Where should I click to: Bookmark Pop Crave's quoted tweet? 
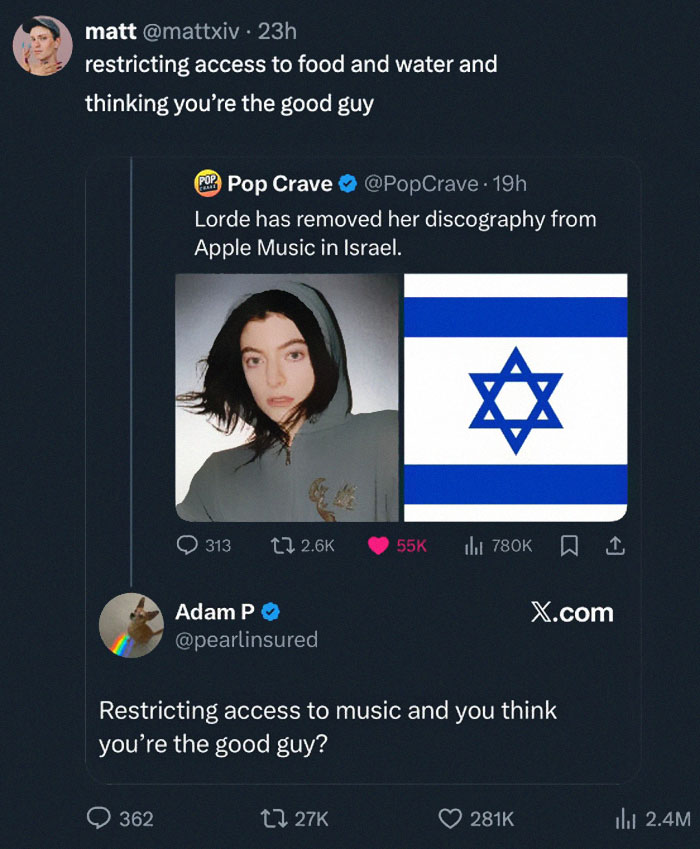[569, 546]
